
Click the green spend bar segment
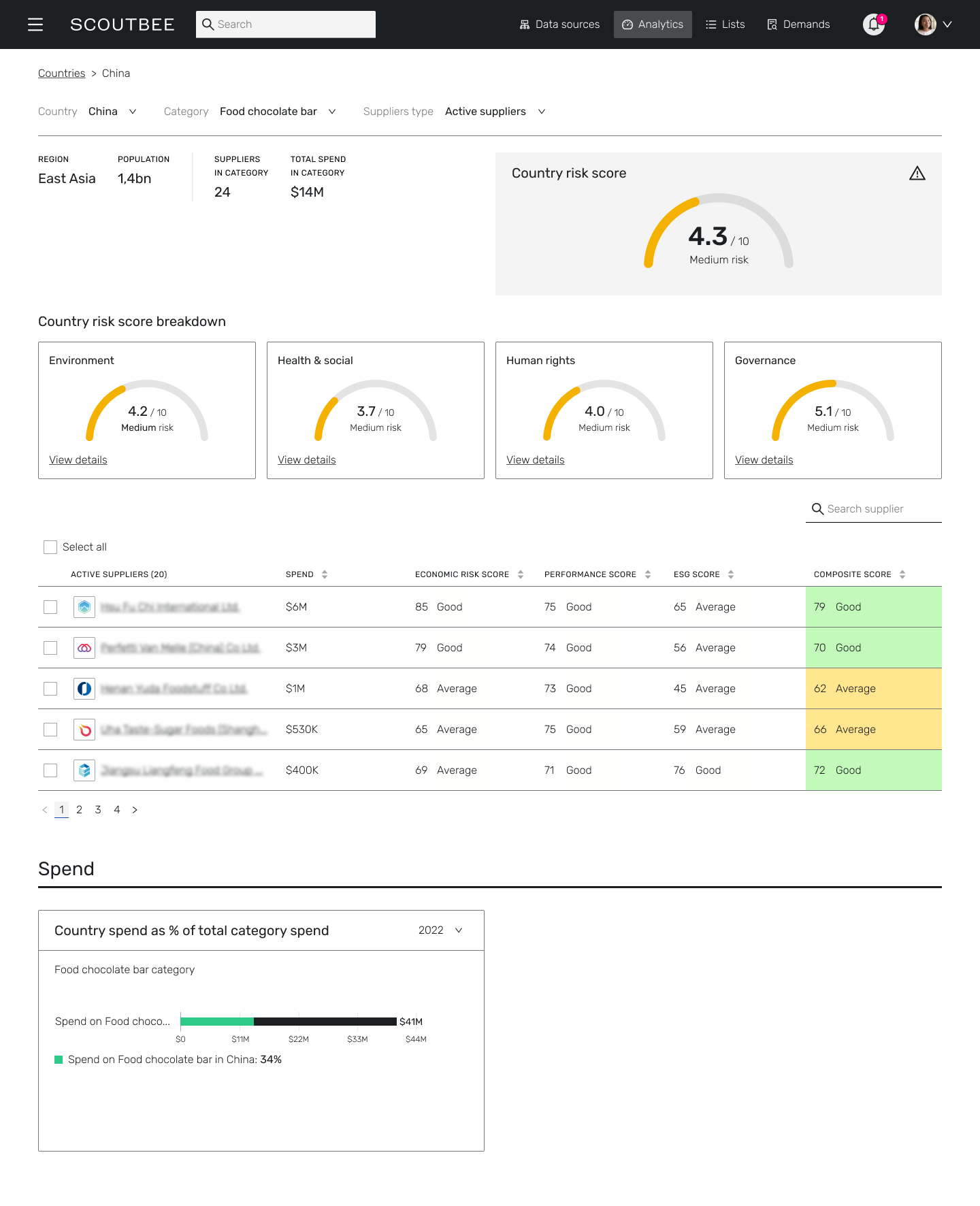tap(217, 1022)
